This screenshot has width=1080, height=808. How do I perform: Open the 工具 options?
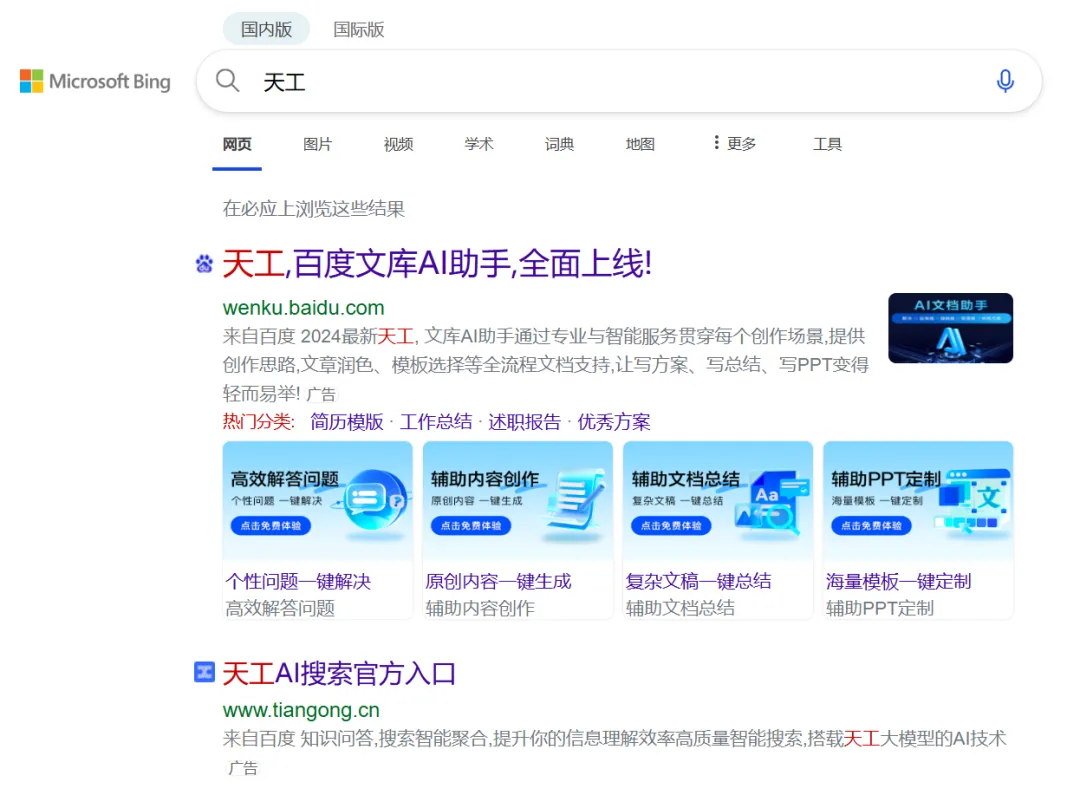[x=827, y=144]
